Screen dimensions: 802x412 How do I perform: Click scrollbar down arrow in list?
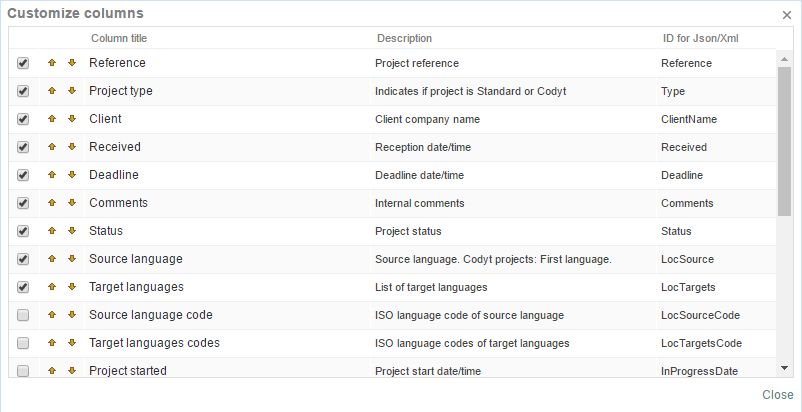[x=784, y=369]
